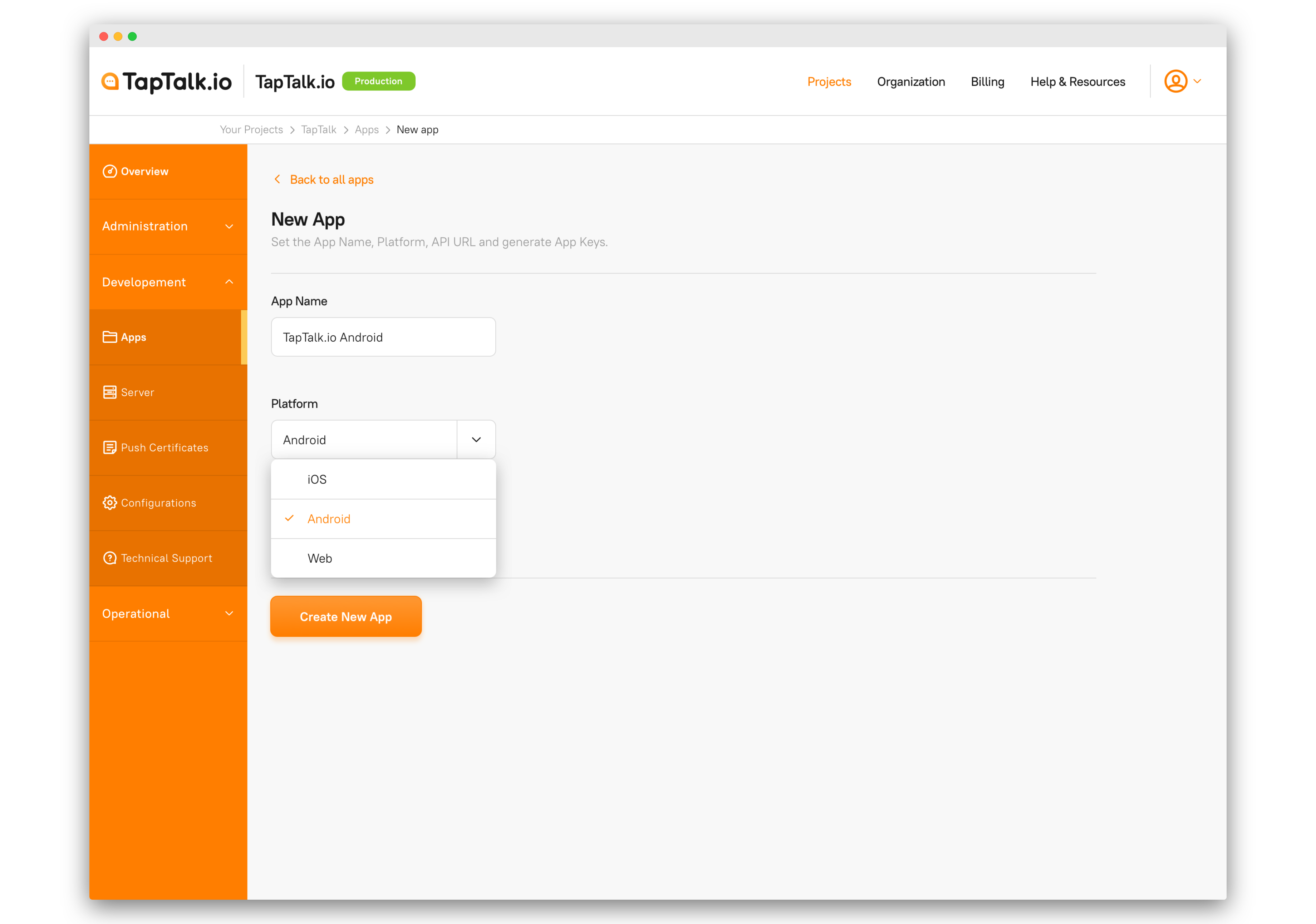This screenshot has width=1316, height=924.
Task: Toggle the Platform dropdown arrow
Action: click(476, 439)
